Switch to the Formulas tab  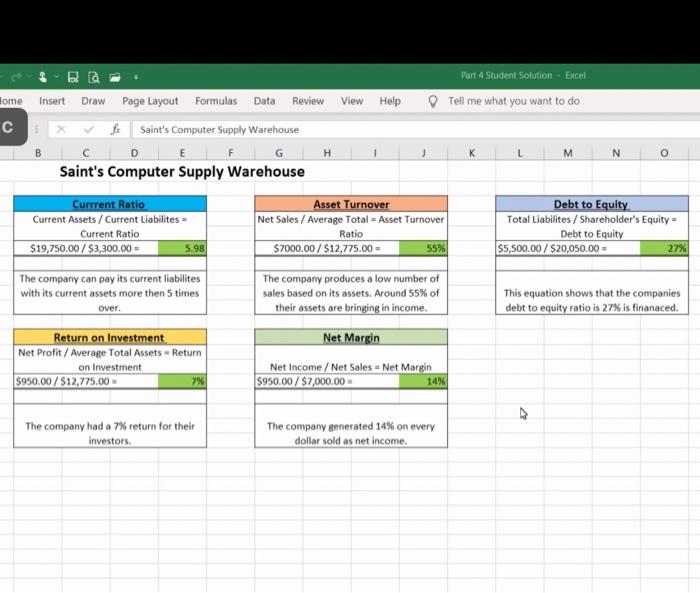[x=216, y=101]
